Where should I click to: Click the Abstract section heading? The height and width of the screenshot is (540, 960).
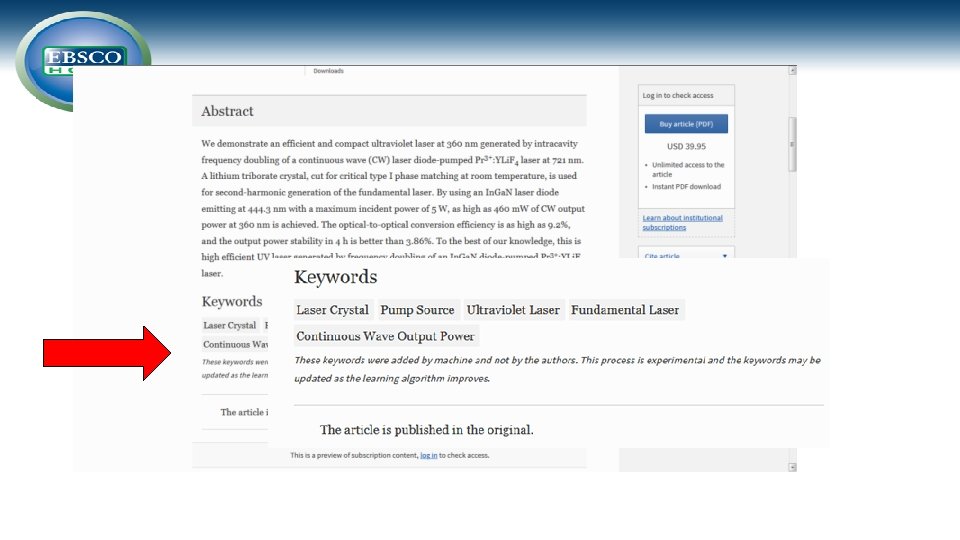click(227, 111)
